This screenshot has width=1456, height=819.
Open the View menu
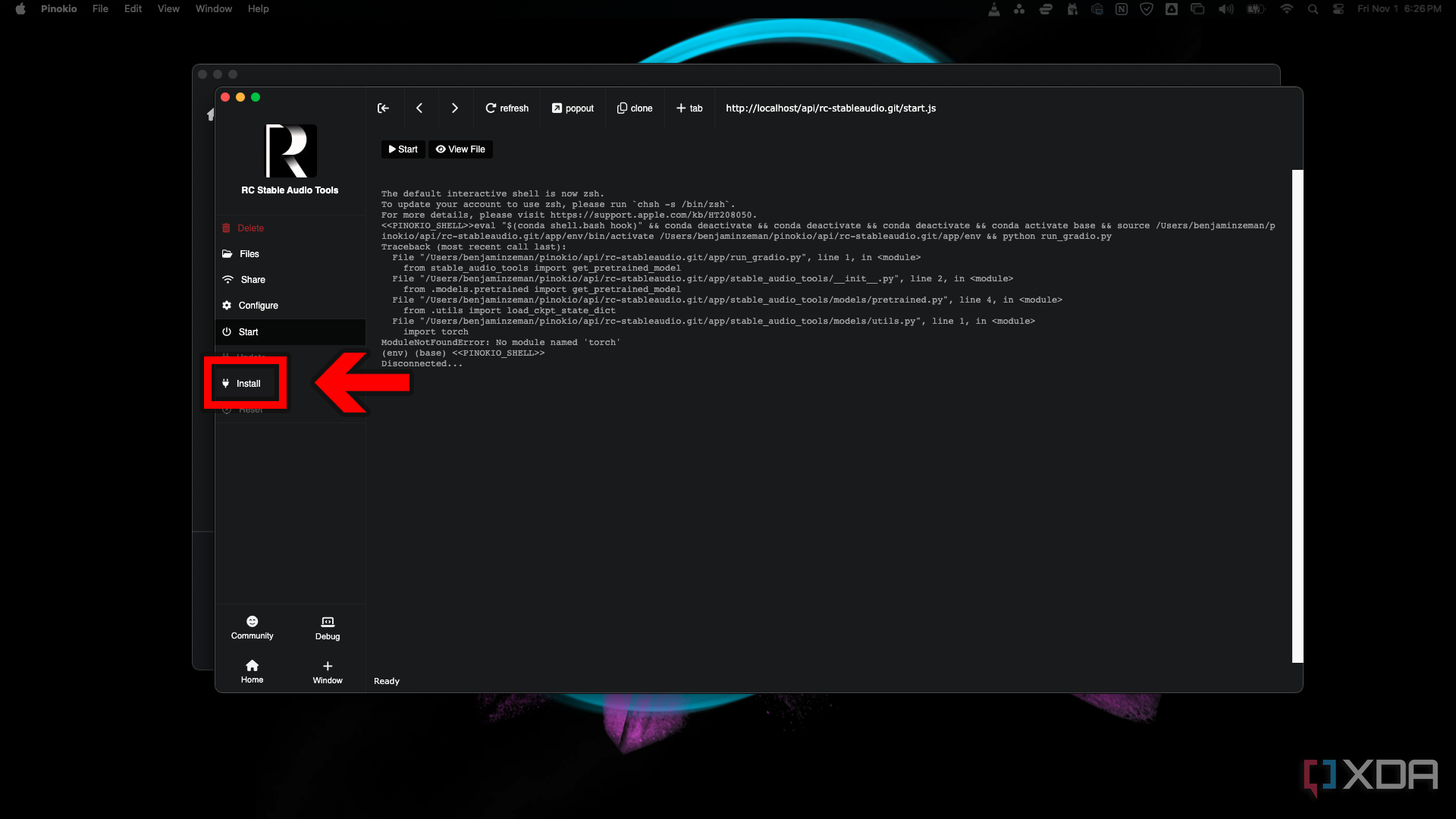tap(168, 9)
